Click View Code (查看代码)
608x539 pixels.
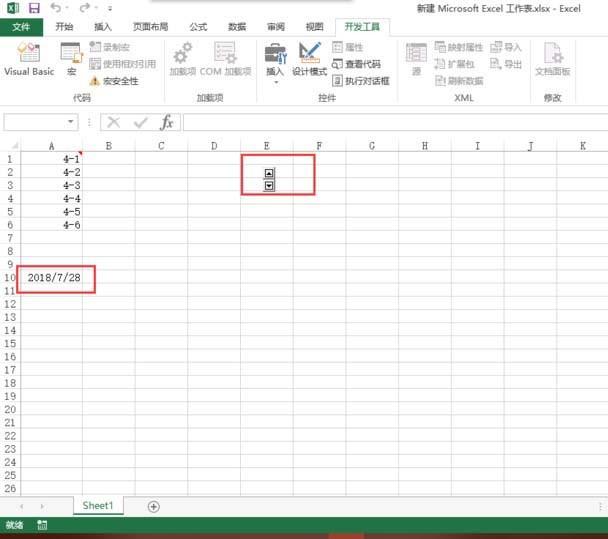pyautogui.click(x=356, y=64)
